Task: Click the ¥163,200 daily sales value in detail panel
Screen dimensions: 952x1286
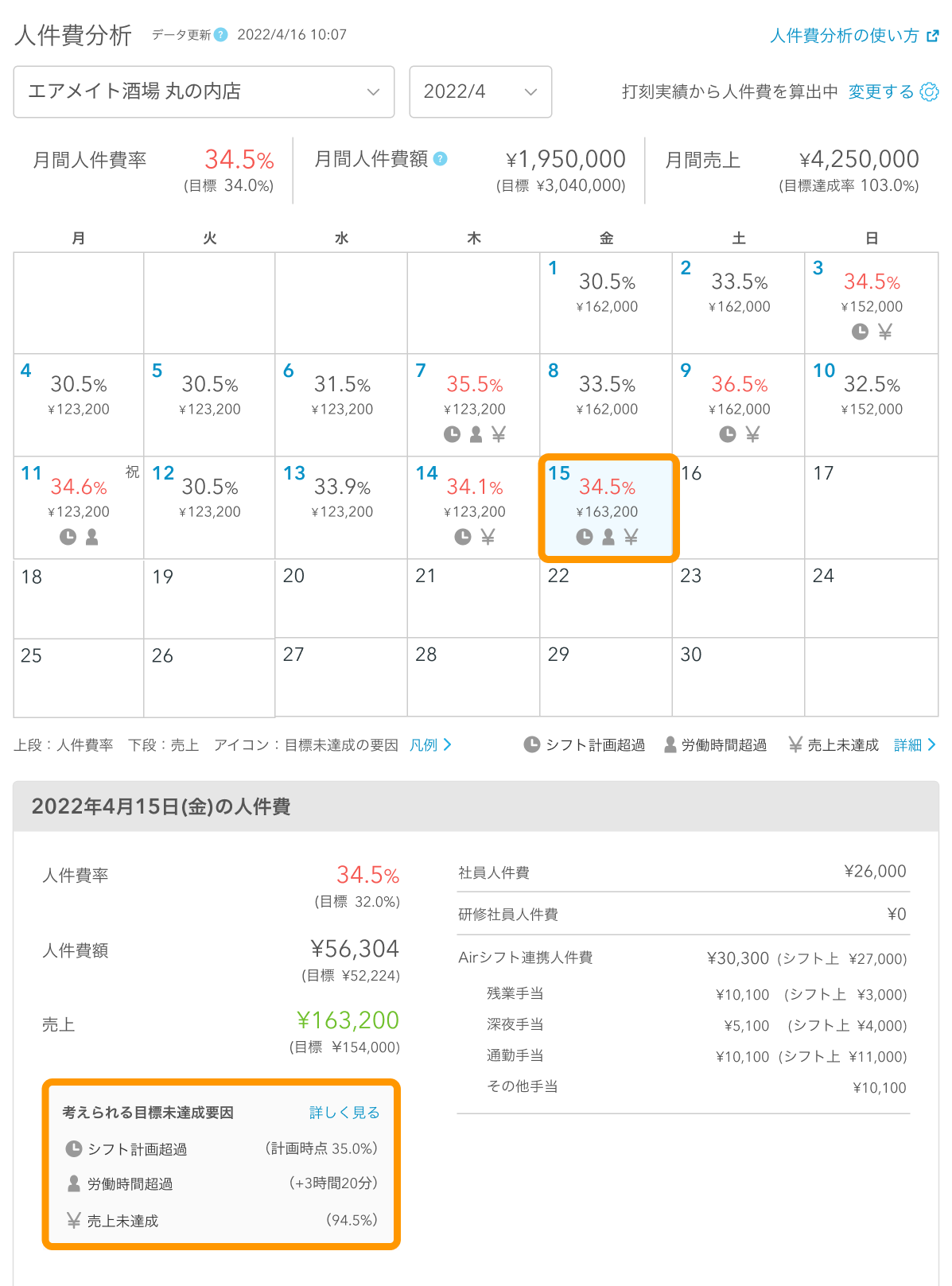Action: (x=348, y=1020)
